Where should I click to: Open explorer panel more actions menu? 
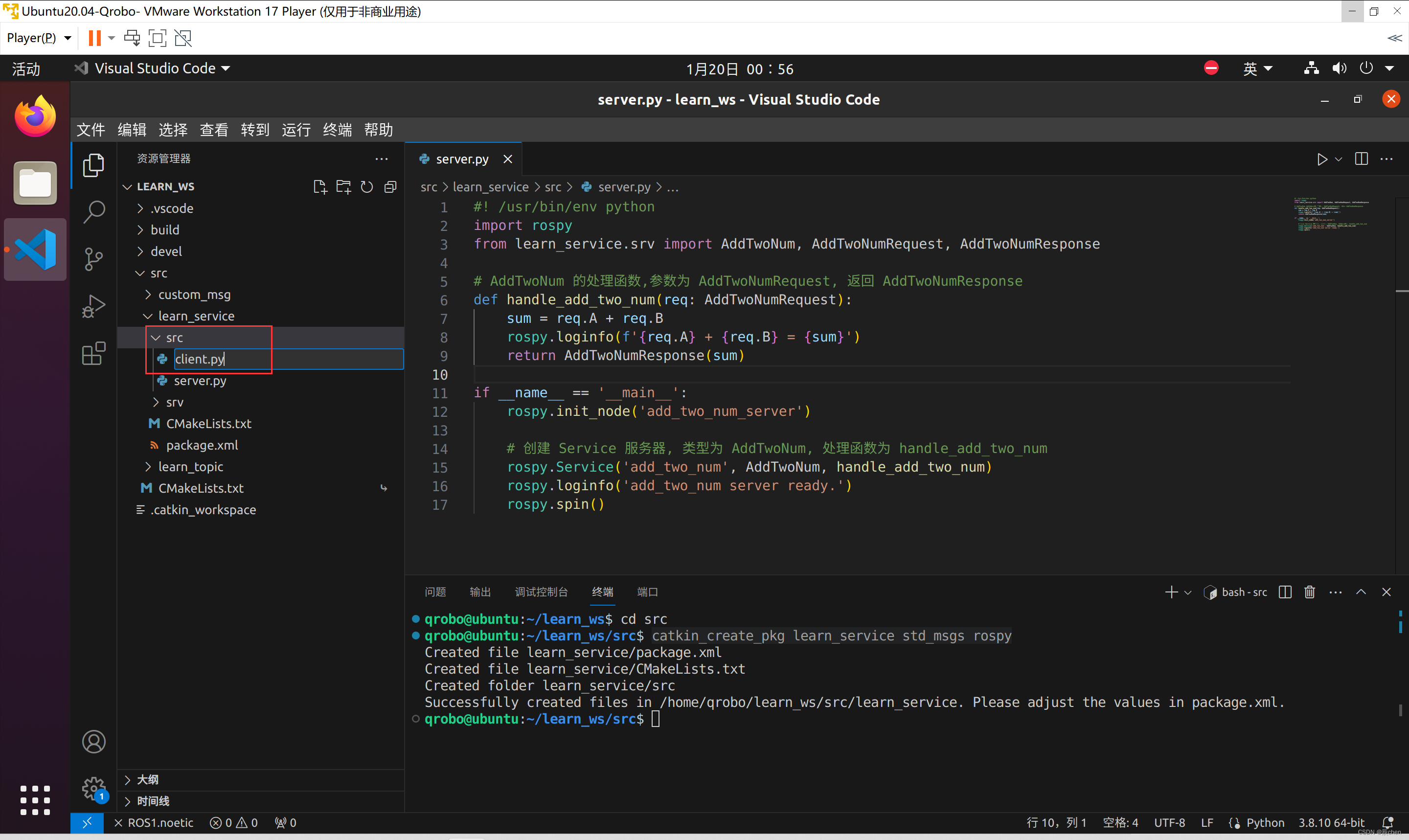point(382,159)
